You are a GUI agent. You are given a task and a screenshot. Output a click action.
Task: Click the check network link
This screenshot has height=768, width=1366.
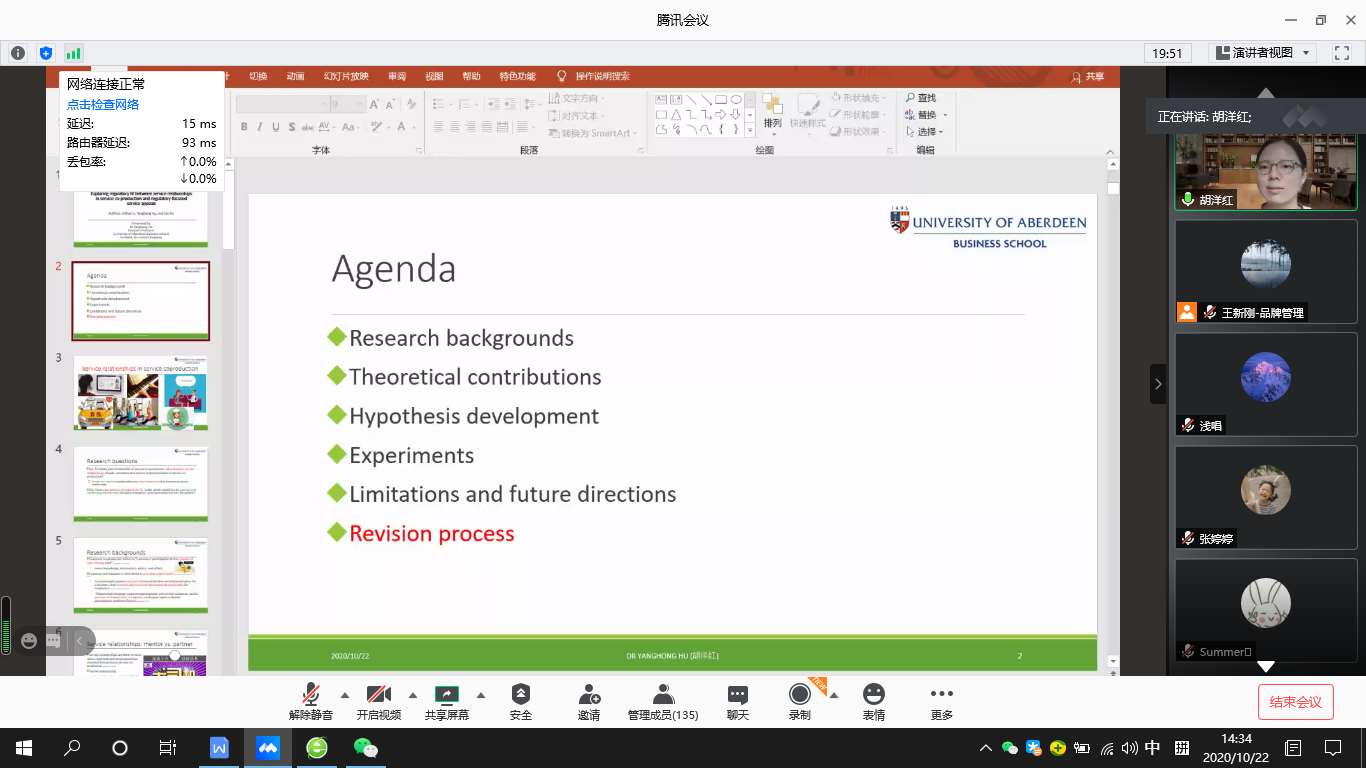click(x=103, y=104)
